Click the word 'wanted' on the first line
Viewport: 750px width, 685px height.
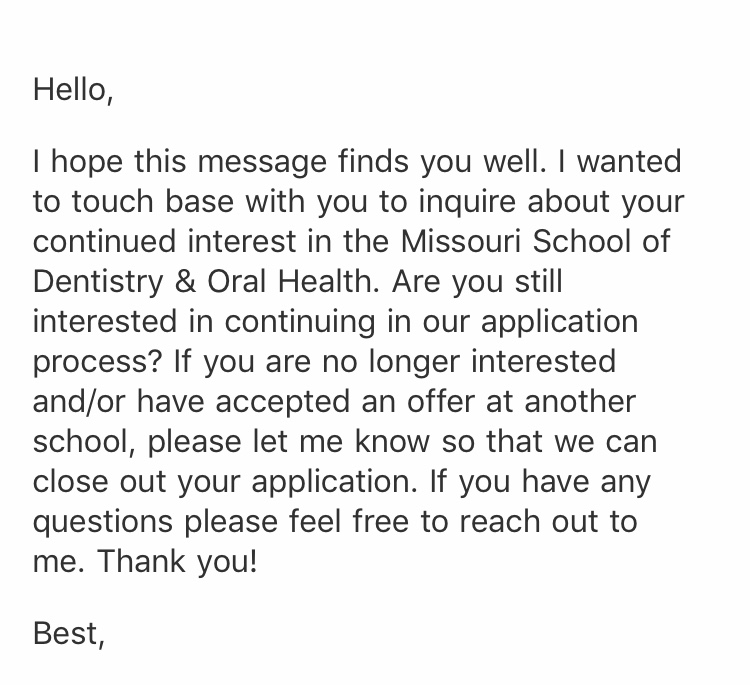coord(629,162)
